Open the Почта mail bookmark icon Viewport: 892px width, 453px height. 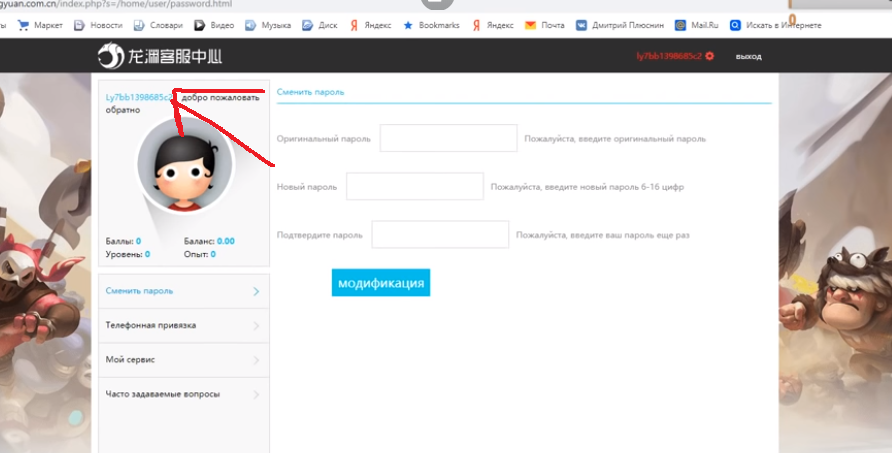pos(530,25)
